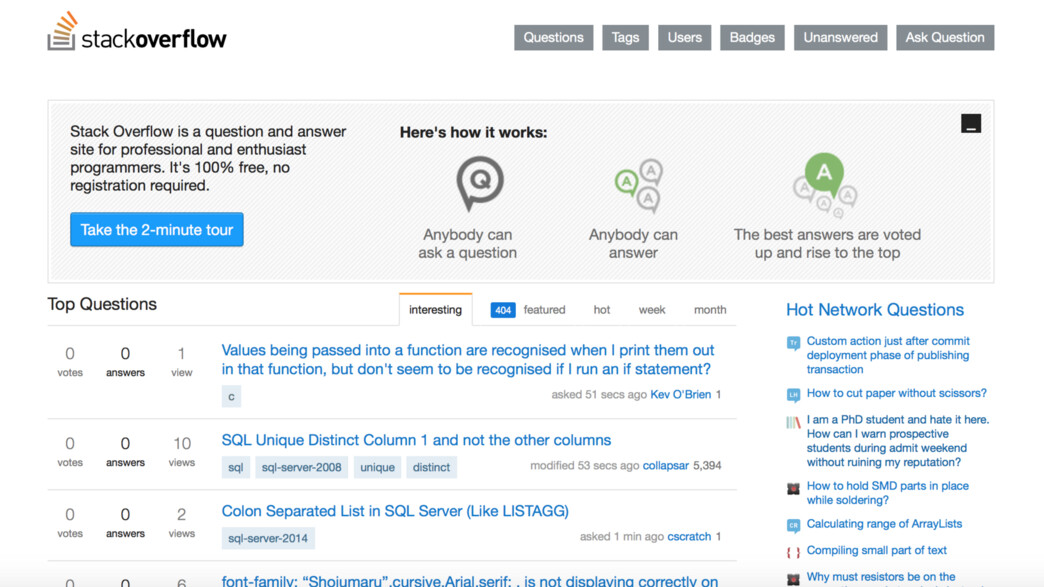1044x587 pixels.
Task: Open 'How to hold SMD parts in place'
Action: click(888, 493)
